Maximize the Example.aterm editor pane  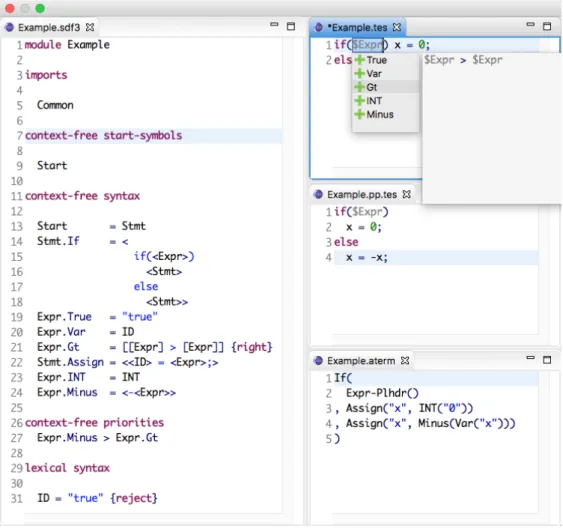[x=547, y=359]
